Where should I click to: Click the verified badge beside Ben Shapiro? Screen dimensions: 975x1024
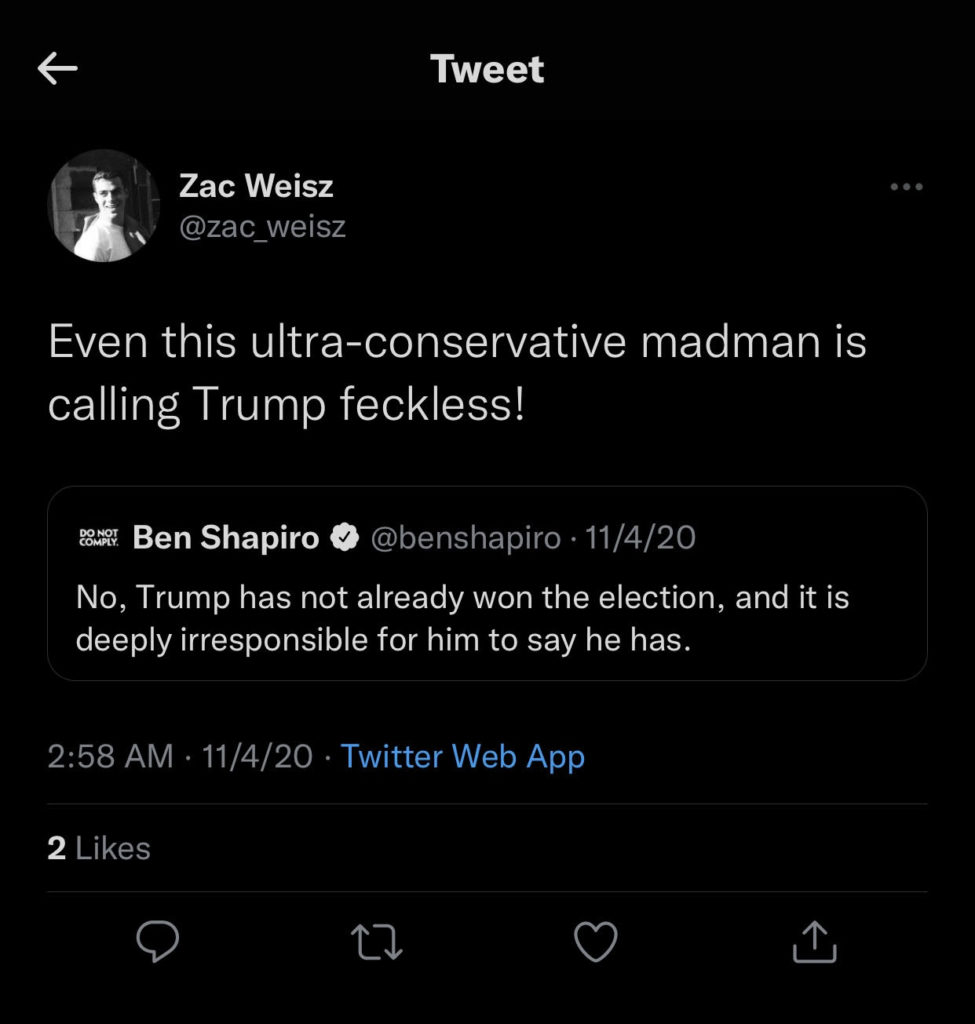[x=345, y=538]
